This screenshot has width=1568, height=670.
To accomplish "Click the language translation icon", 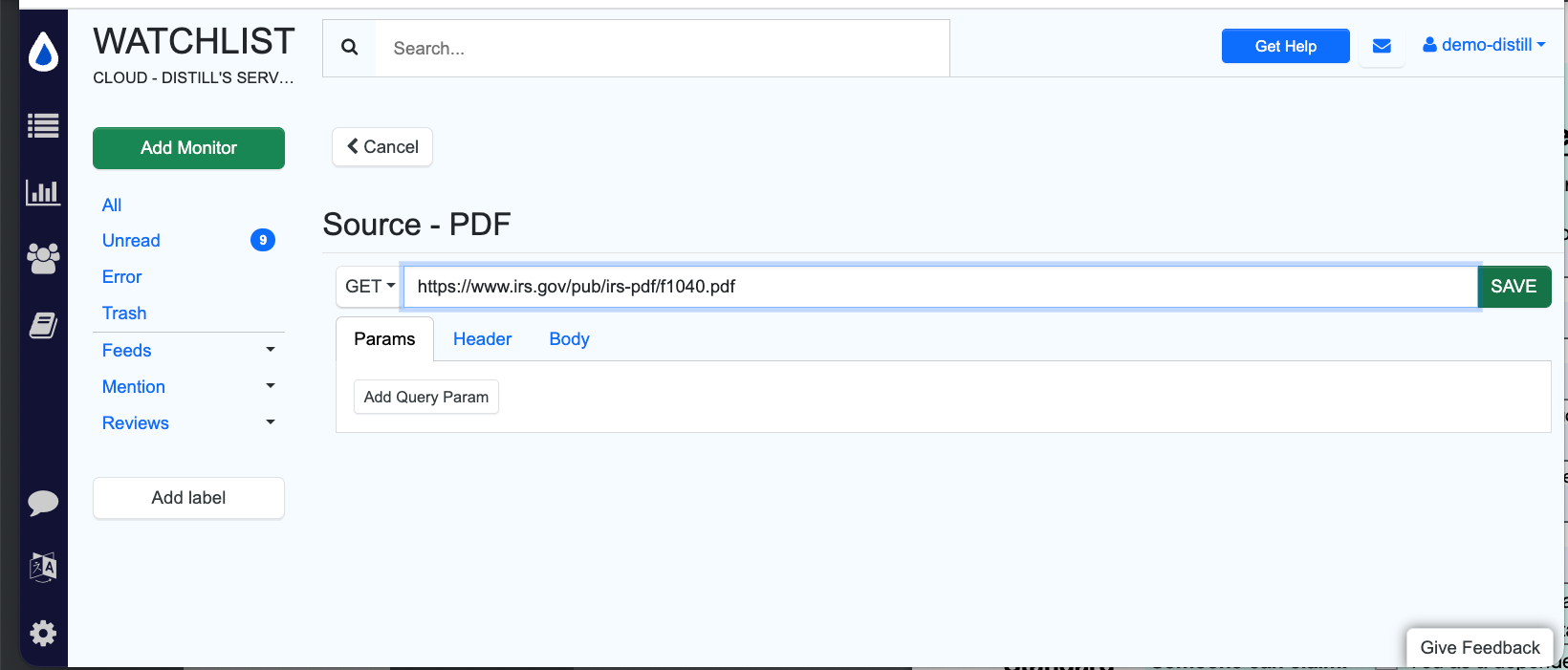I will click(x=43, y=567).
